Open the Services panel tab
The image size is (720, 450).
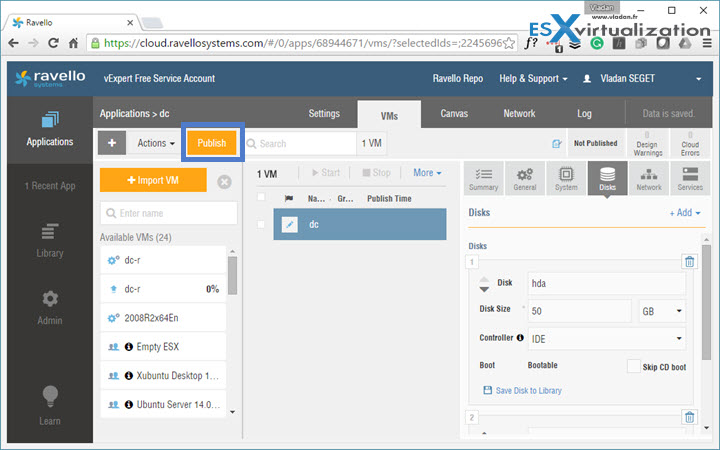coord(690,179)
